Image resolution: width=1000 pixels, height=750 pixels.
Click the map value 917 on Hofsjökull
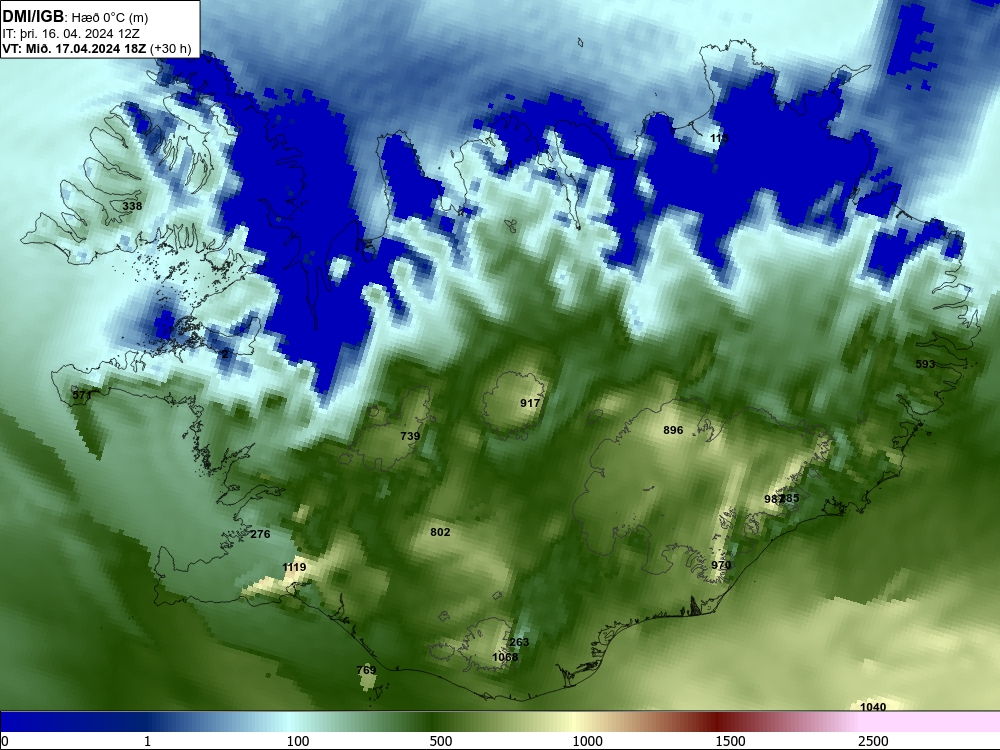coord(530,403)
